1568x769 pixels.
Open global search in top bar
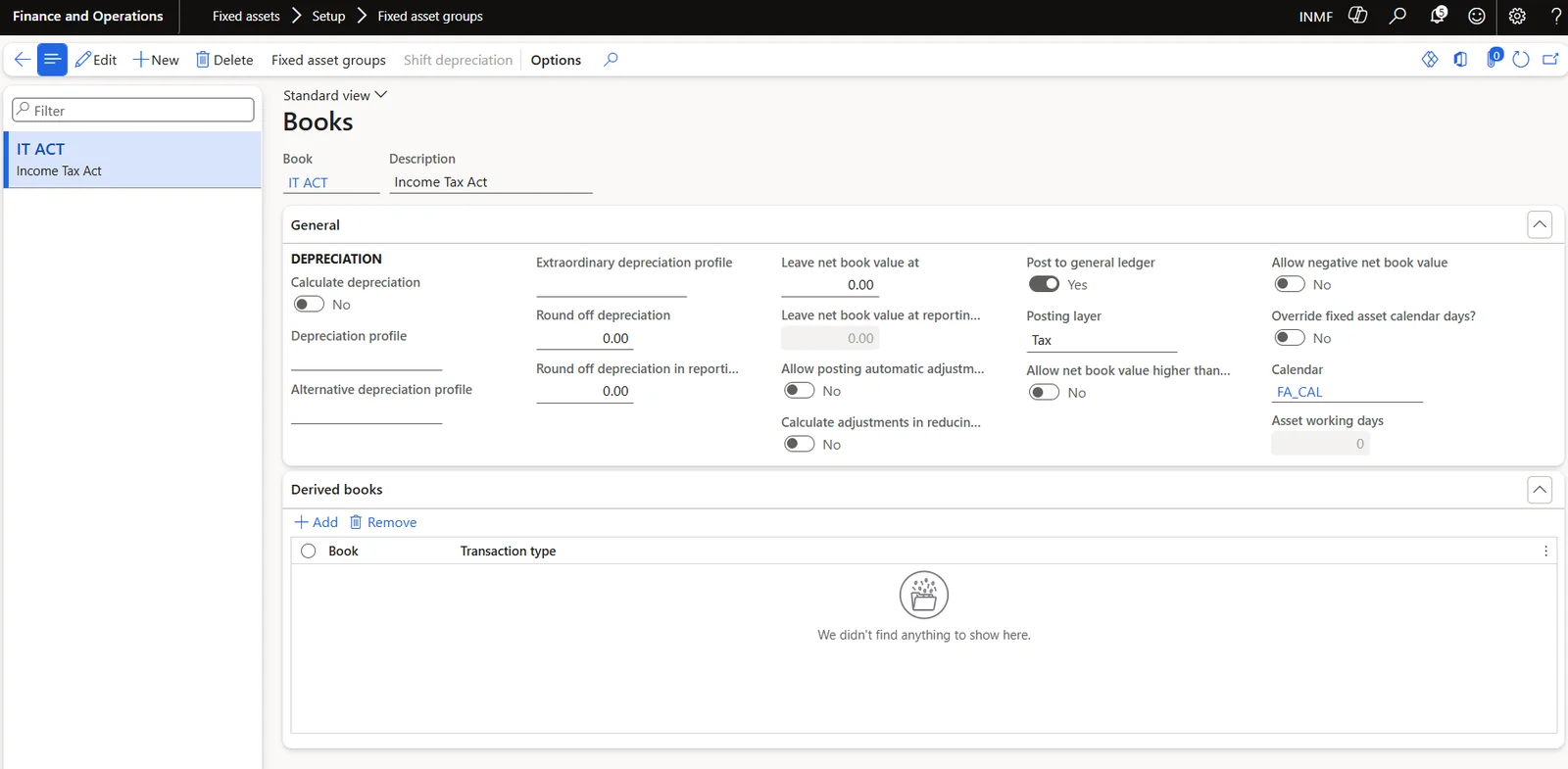tap(1398, 16)
